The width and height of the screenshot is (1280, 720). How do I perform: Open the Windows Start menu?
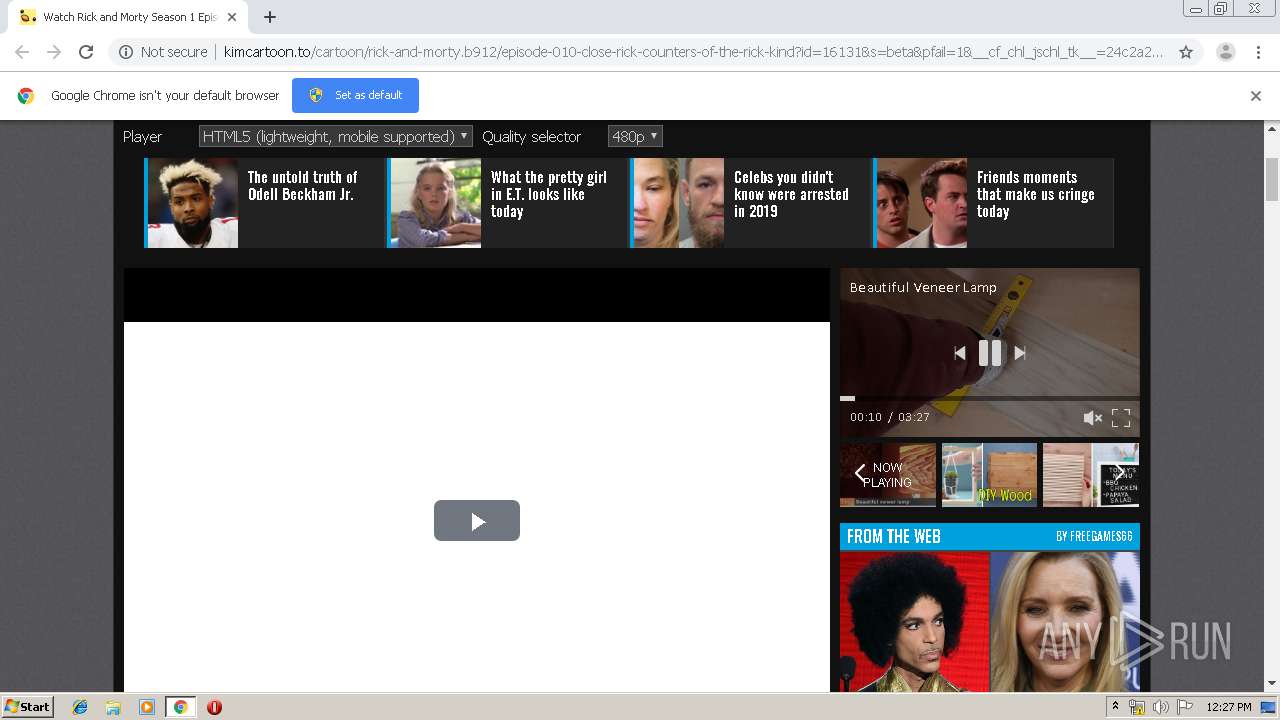pyautogui.click(x=28, y=707)
